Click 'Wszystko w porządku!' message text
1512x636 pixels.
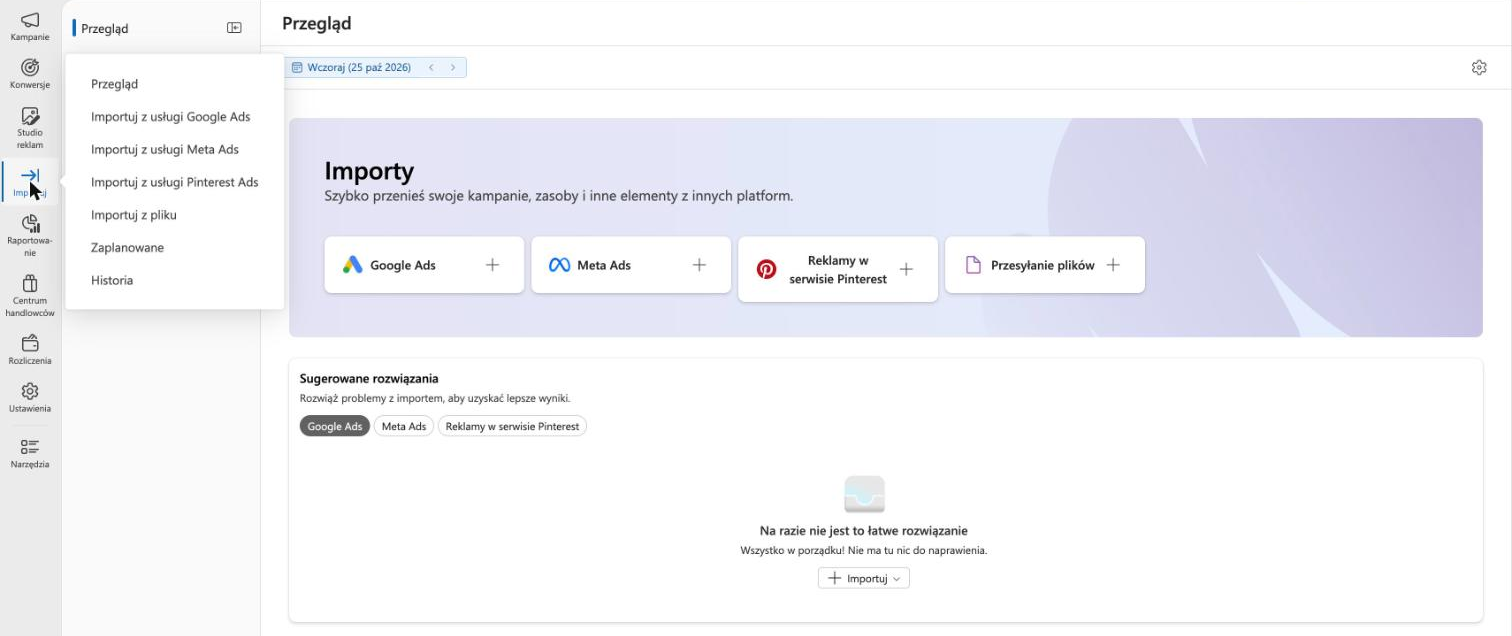pyautogui.click(x=864, y=550)
